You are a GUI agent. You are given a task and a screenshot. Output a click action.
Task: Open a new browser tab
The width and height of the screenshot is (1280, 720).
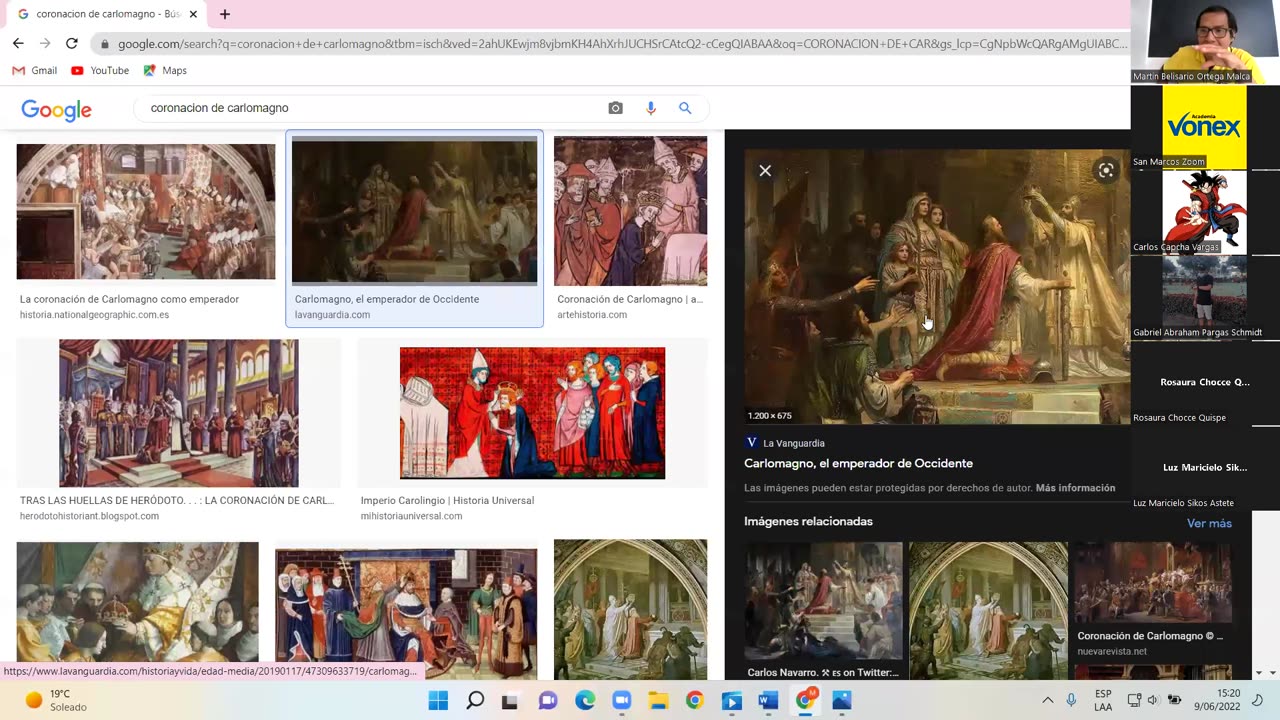point(225,14)
